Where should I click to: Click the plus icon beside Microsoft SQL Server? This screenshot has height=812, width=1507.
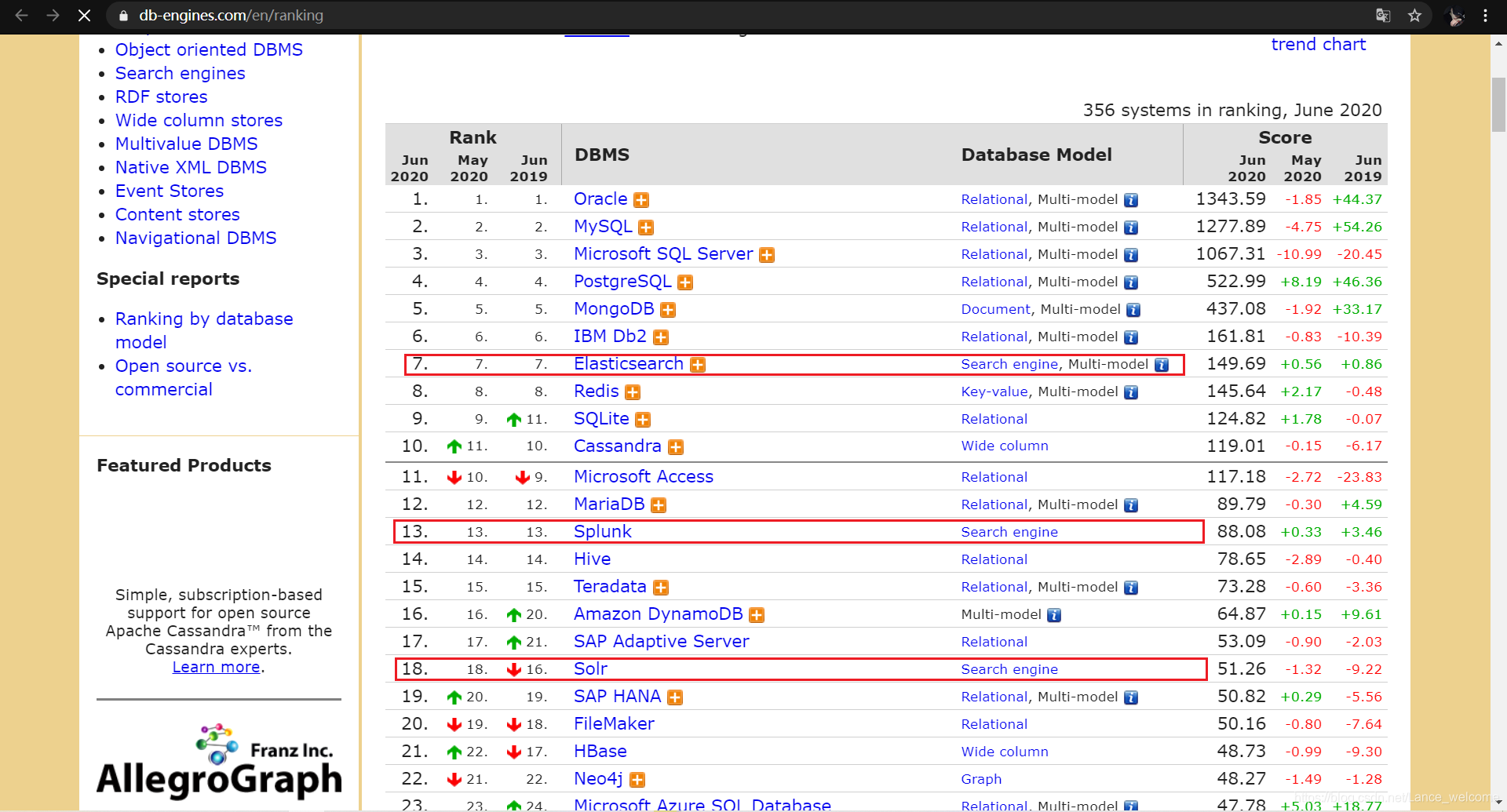(x=767, y=255)
